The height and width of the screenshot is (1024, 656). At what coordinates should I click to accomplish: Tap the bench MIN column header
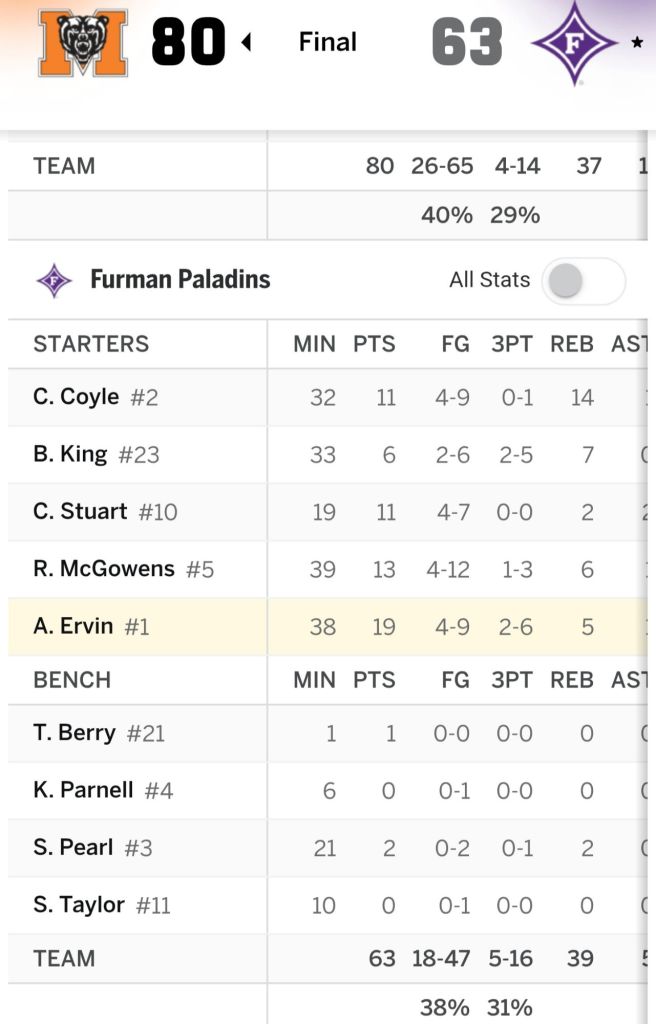314,680
